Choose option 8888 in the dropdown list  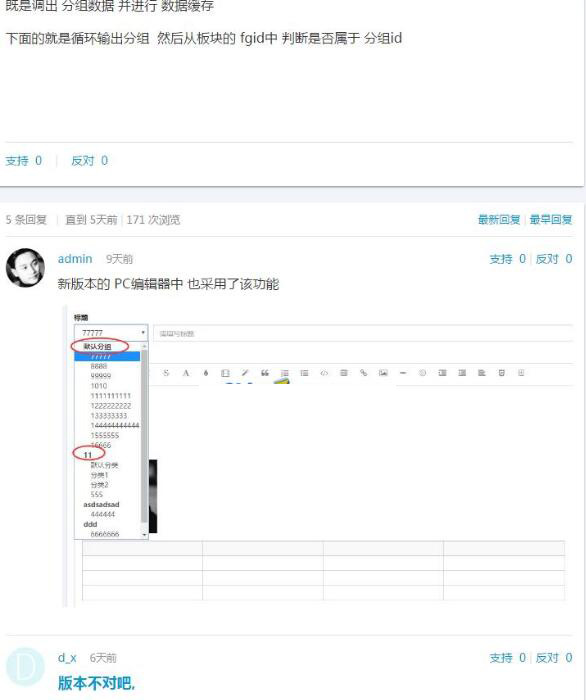(99, 366)
